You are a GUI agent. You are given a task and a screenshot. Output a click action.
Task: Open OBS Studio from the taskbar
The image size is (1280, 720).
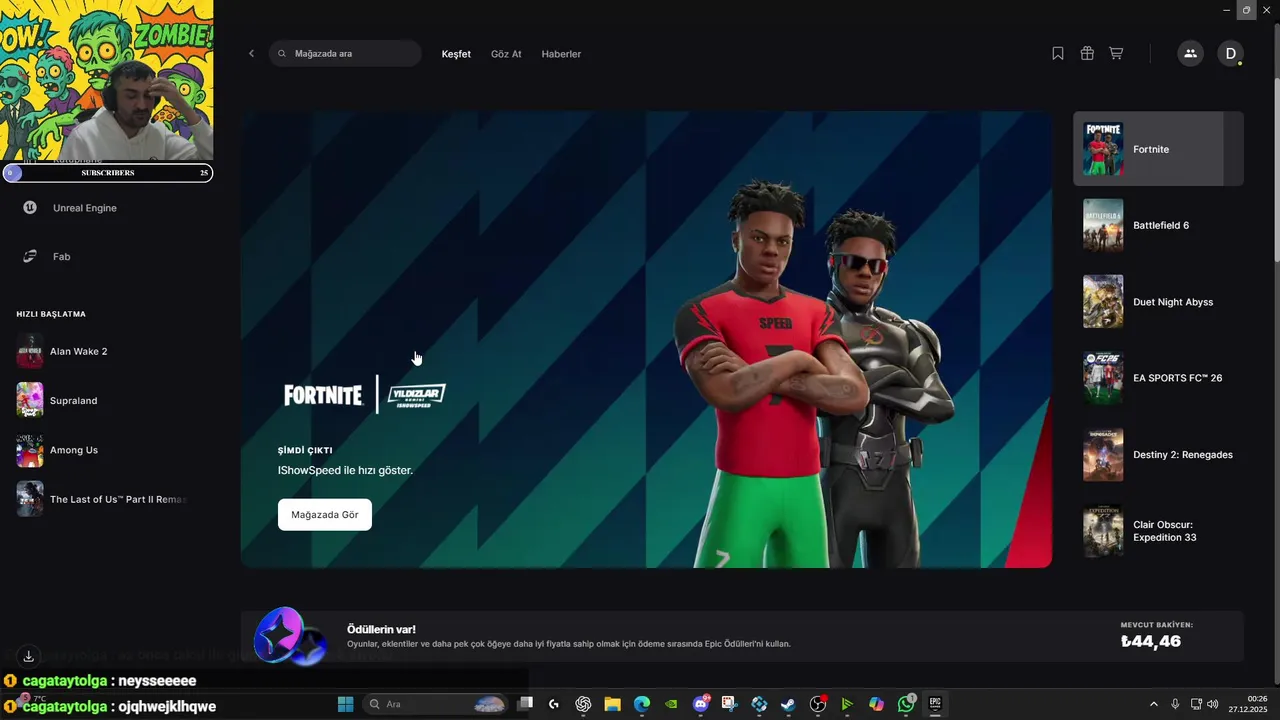coord(818,704)
